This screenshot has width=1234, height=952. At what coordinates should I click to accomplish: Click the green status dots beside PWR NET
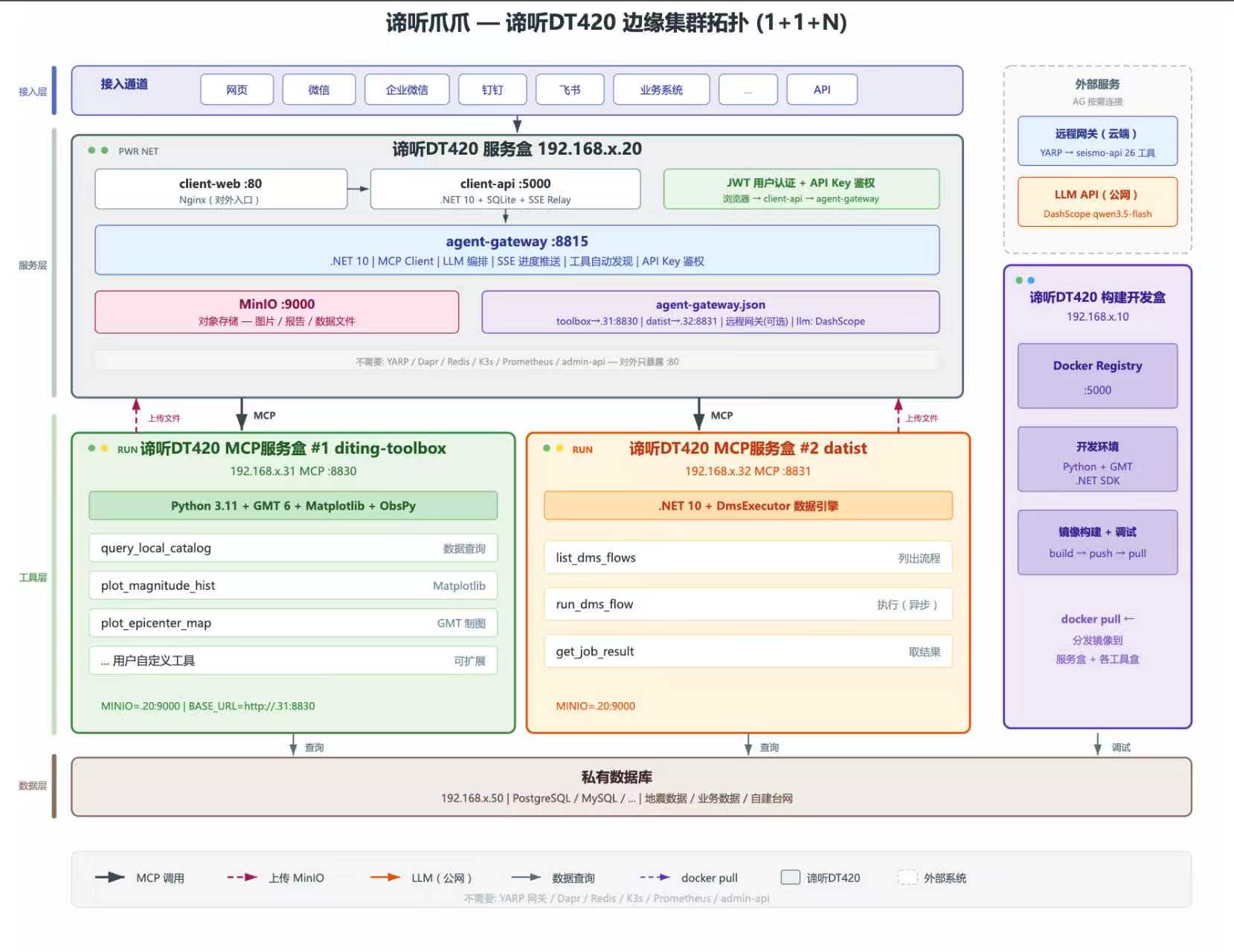pos(97,150)
